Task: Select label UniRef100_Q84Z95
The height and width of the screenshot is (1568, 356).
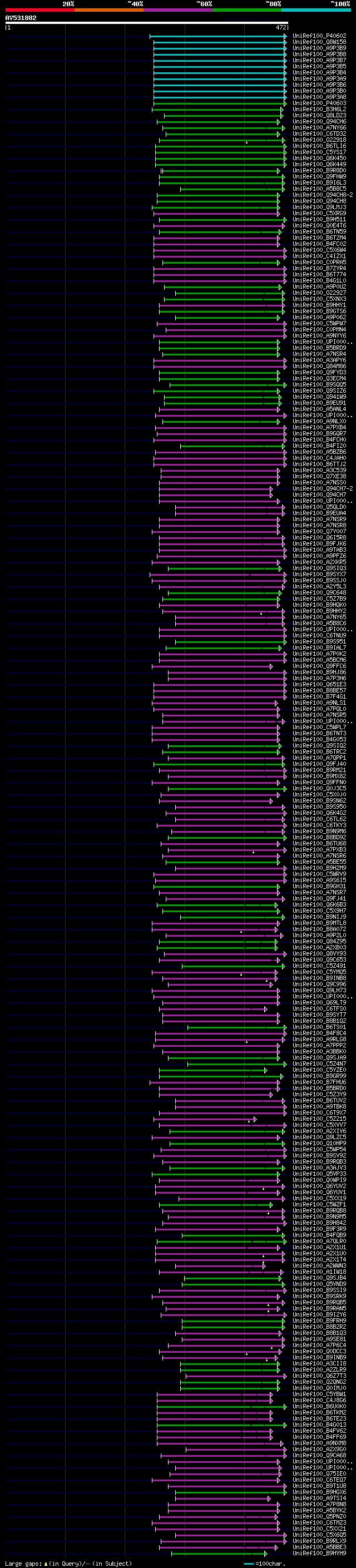Action: point(319,942)
